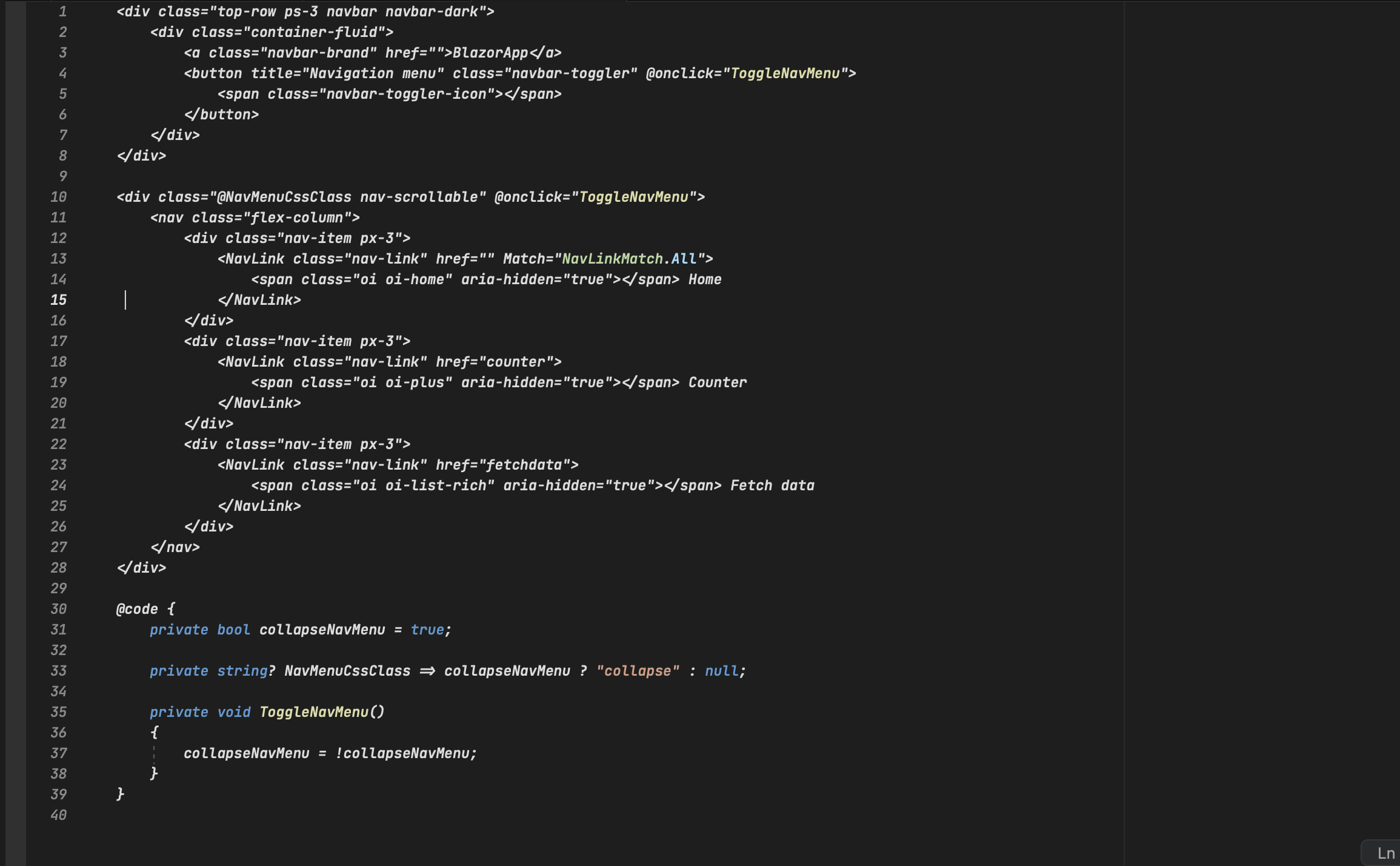
Task: Click the "collapse" string literal
Action: click(638, 671)
